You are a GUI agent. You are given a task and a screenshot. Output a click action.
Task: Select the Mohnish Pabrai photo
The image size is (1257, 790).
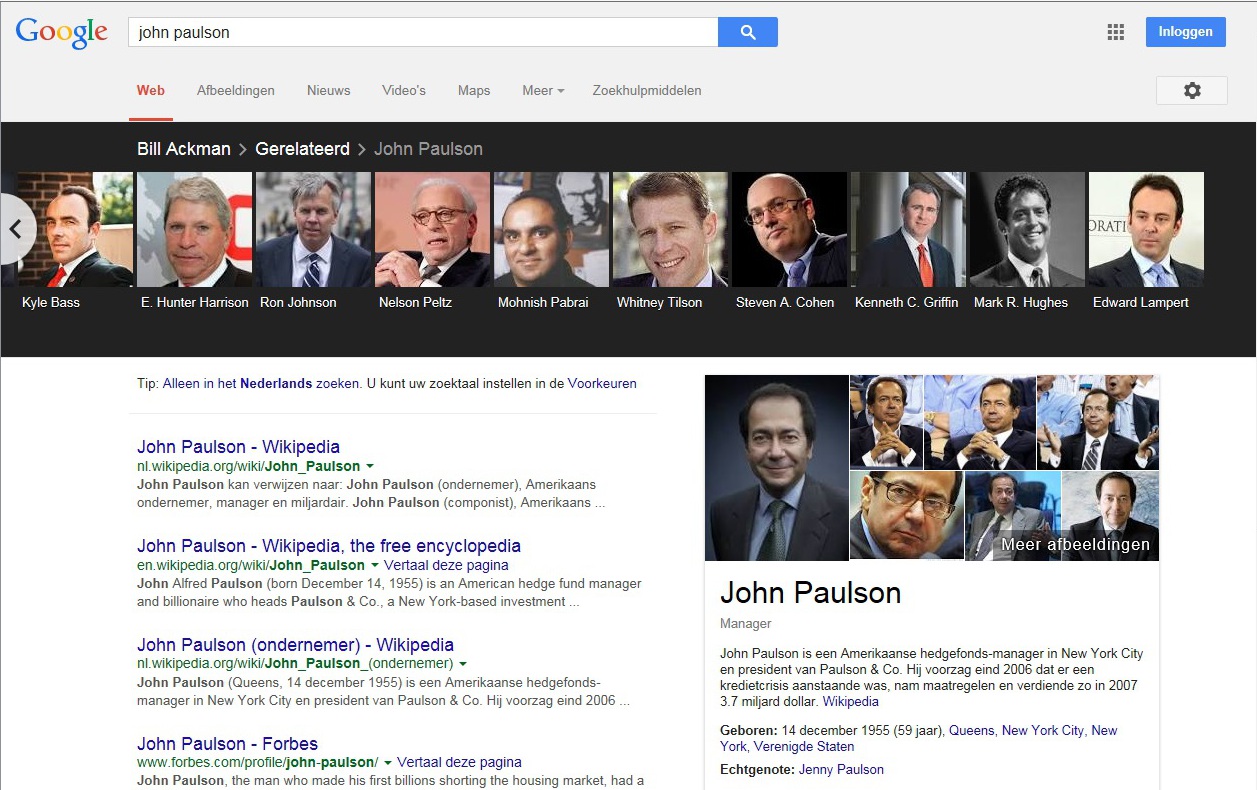pyautogui.click(x=551, y=230)
